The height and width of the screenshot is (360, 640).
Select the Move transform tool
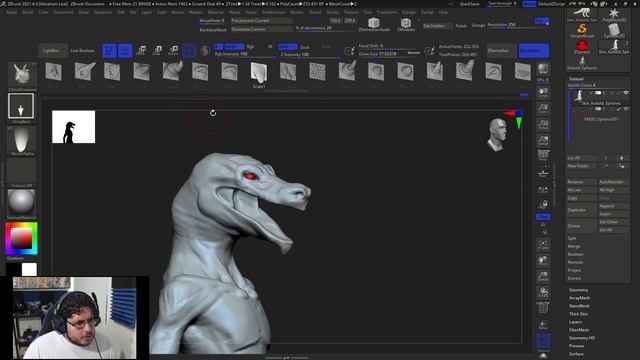(x=142, y=51)
